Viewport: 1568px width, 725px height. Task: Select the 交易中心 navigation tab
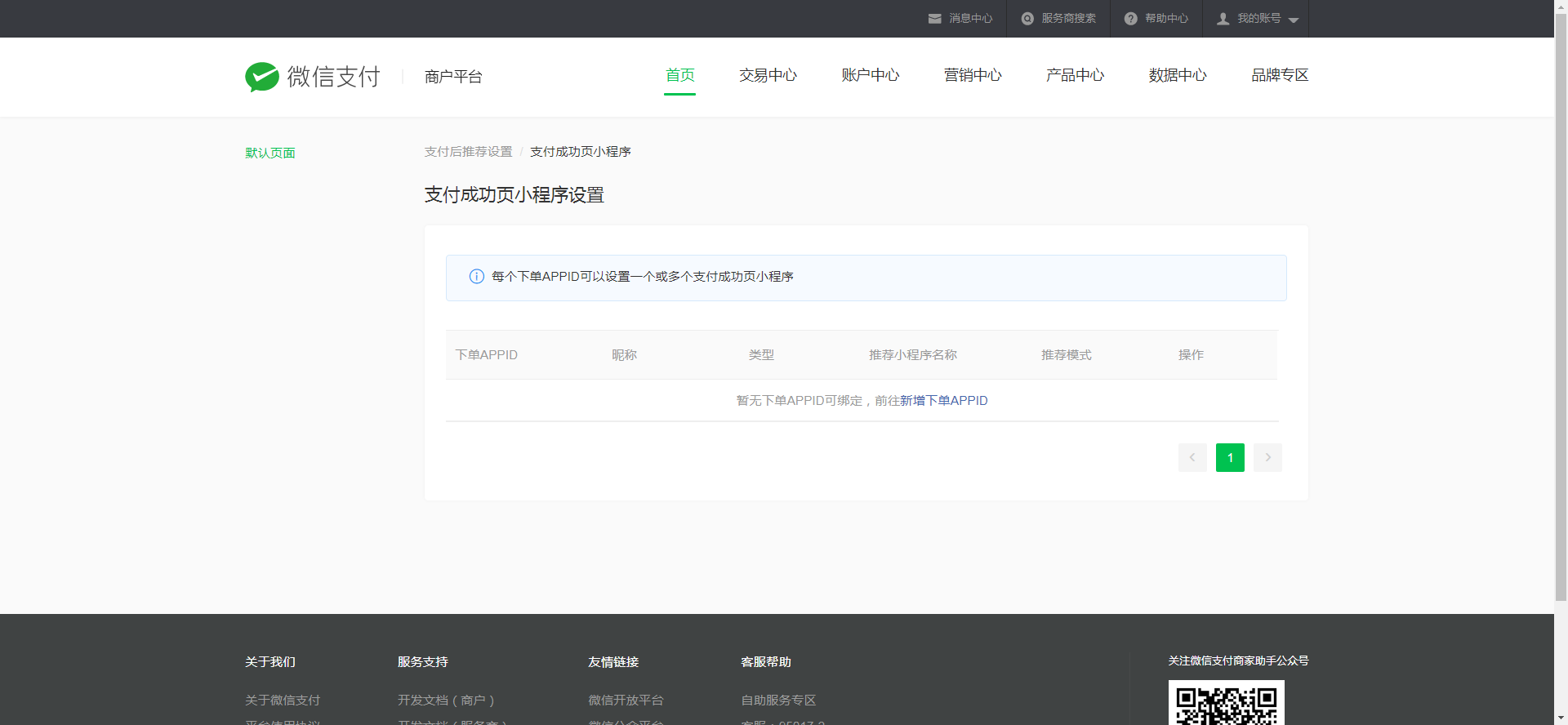pos(768,75)
